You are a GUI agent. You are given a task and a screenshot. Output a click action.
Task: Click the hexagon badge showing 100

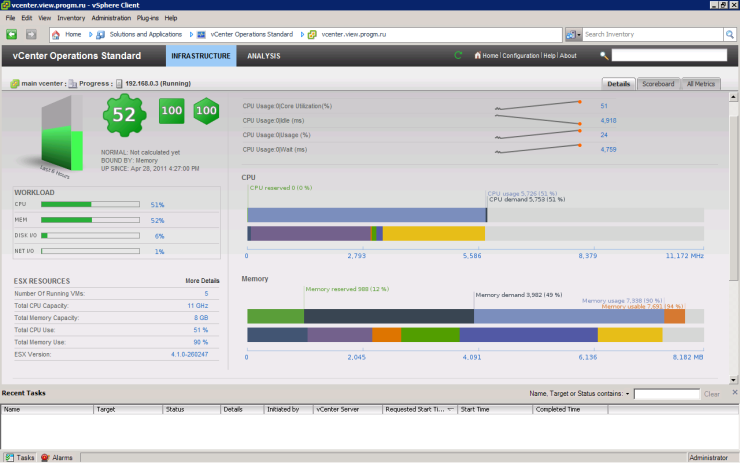coord(206,111)
